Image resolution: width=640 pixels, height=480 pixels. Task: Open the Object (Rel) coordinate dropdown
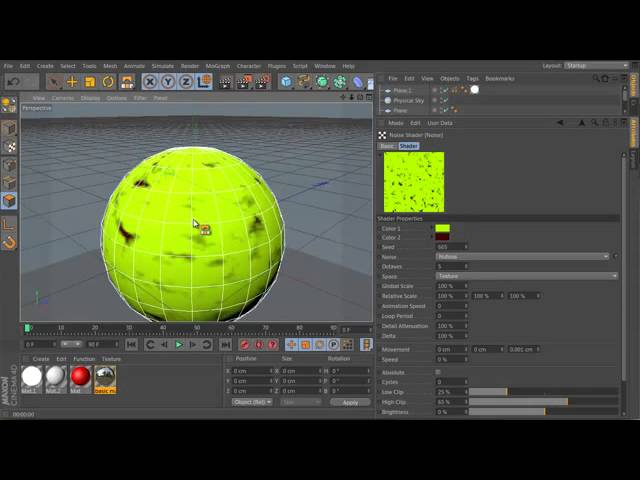(252, 402)
